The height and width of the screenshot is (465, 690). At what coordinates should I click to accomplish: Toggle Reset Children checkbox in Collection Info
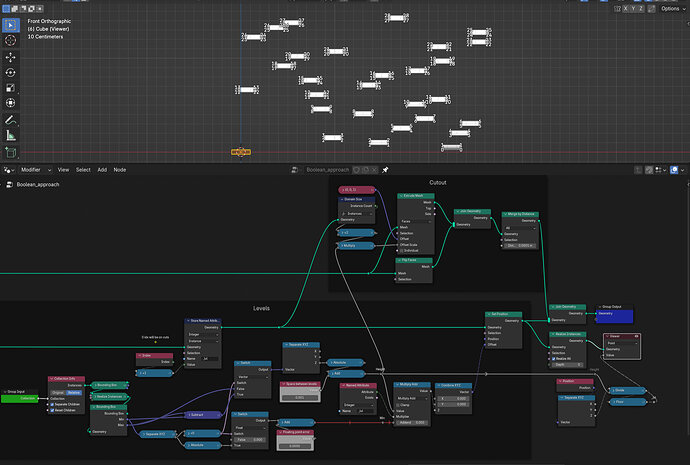(x=52, y=410)
